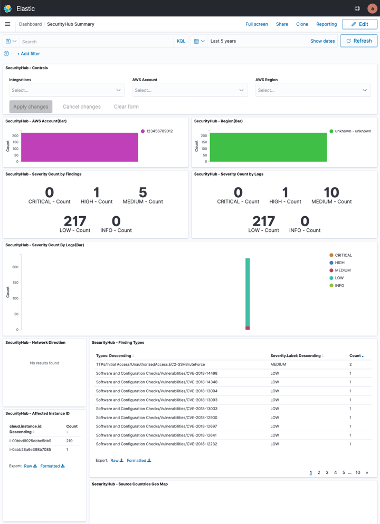Sort by Count column arrow in Finding Types

tap(363, 356)
